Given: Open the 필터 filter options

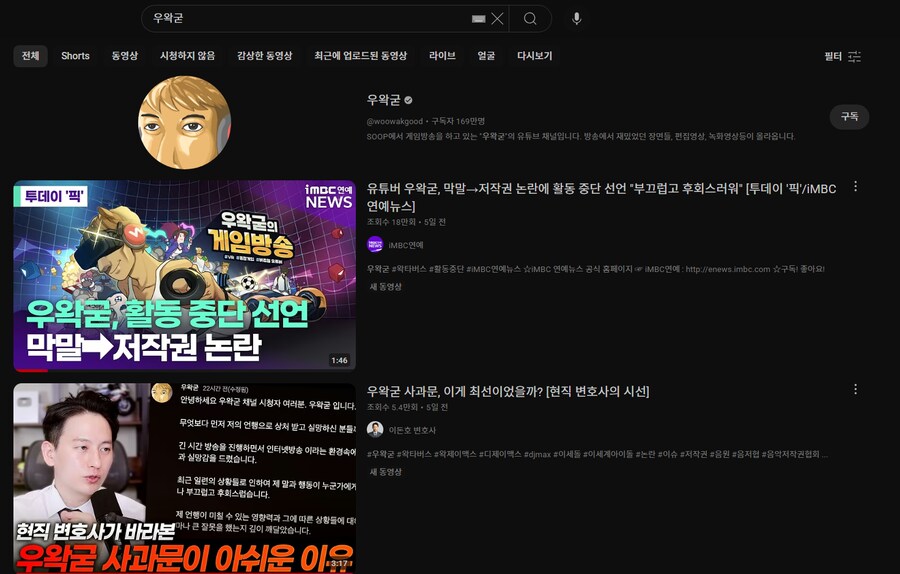Looking at the screenshot, I should [843, 56].
